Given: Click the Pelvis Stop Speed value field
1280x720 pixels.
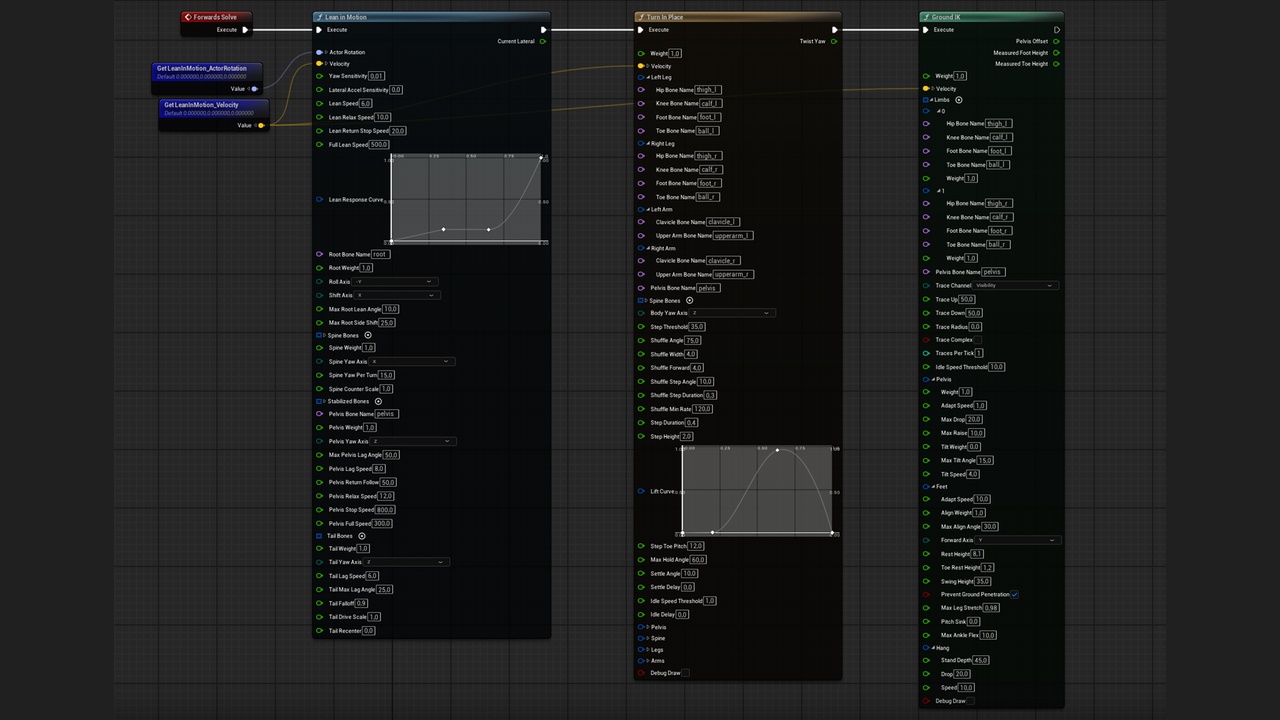Looking at the screenshot, I should 385,510.
